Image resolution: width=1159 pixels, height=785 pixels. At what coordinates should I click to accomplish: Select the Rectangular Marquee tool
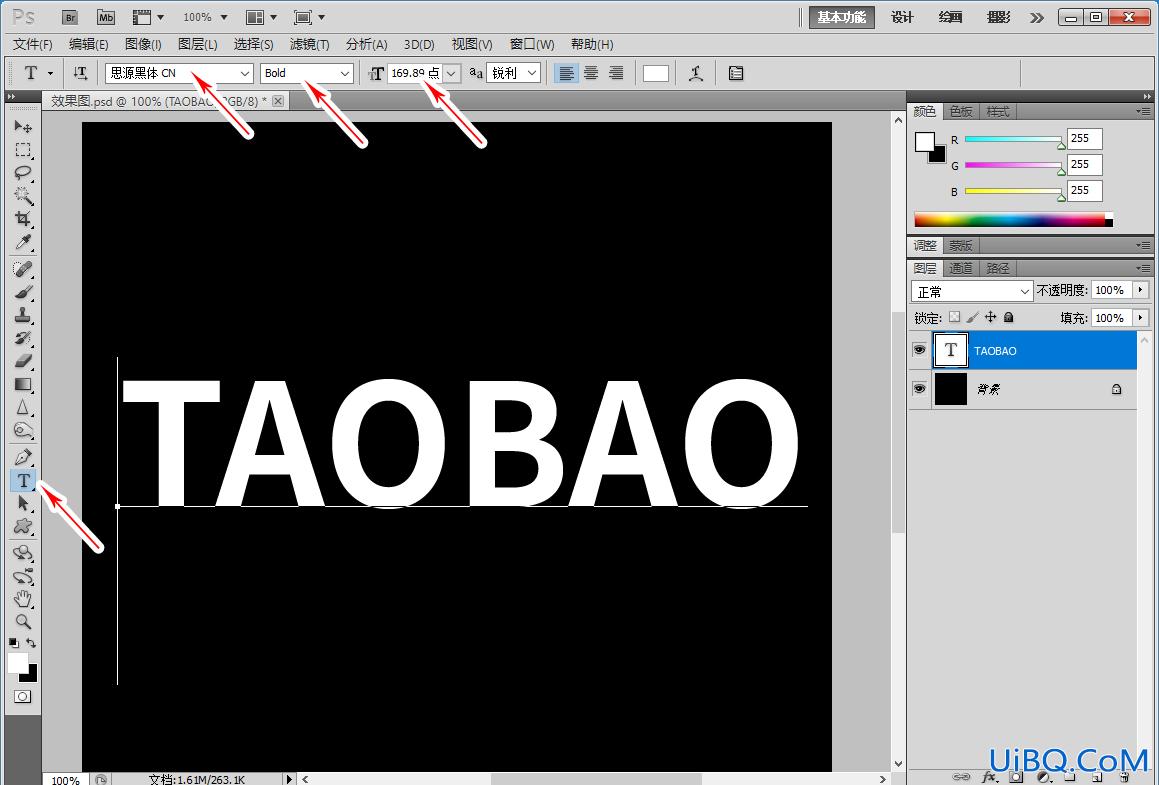(x=23, y=150)
